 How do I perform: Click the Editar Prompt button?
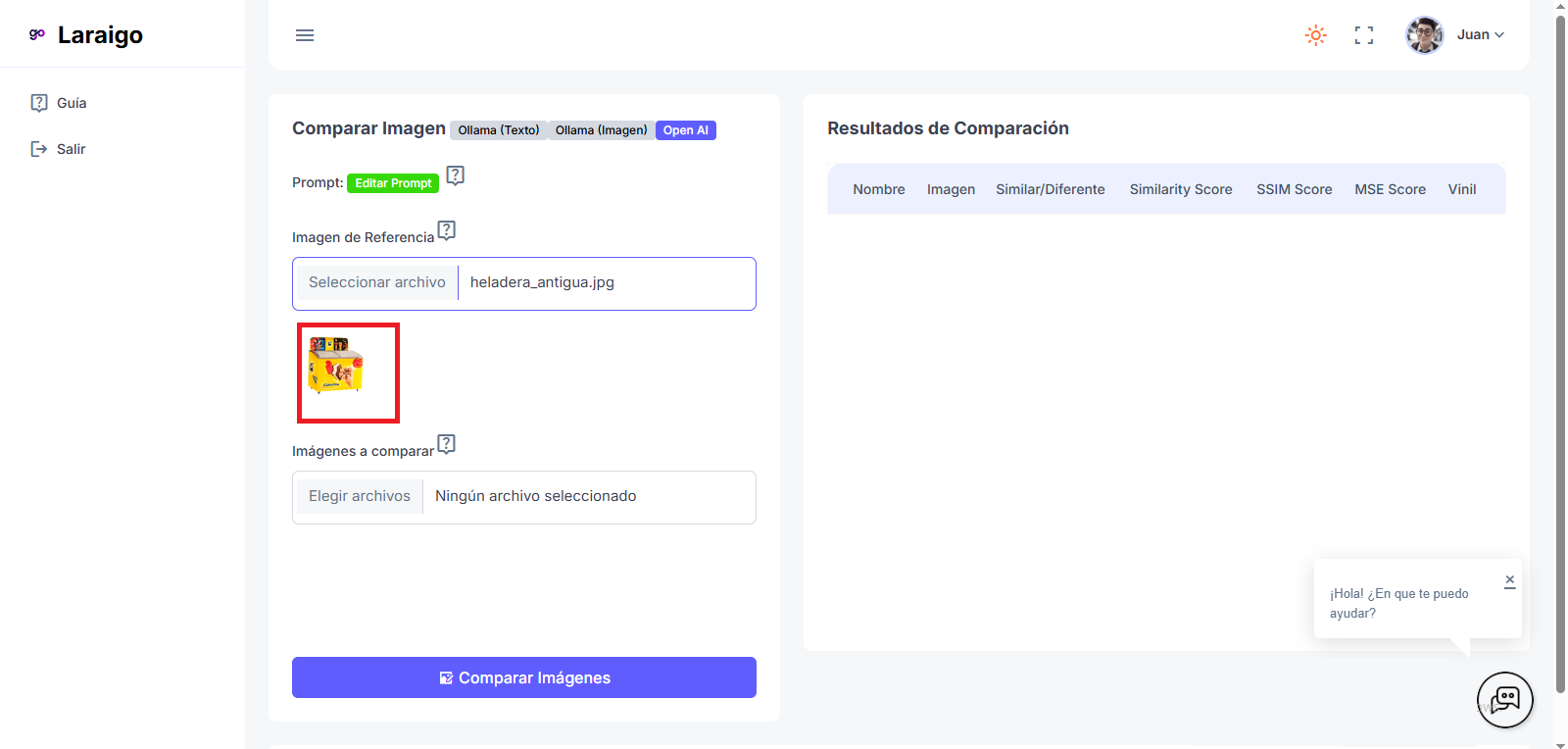click(x=393, y=183)
